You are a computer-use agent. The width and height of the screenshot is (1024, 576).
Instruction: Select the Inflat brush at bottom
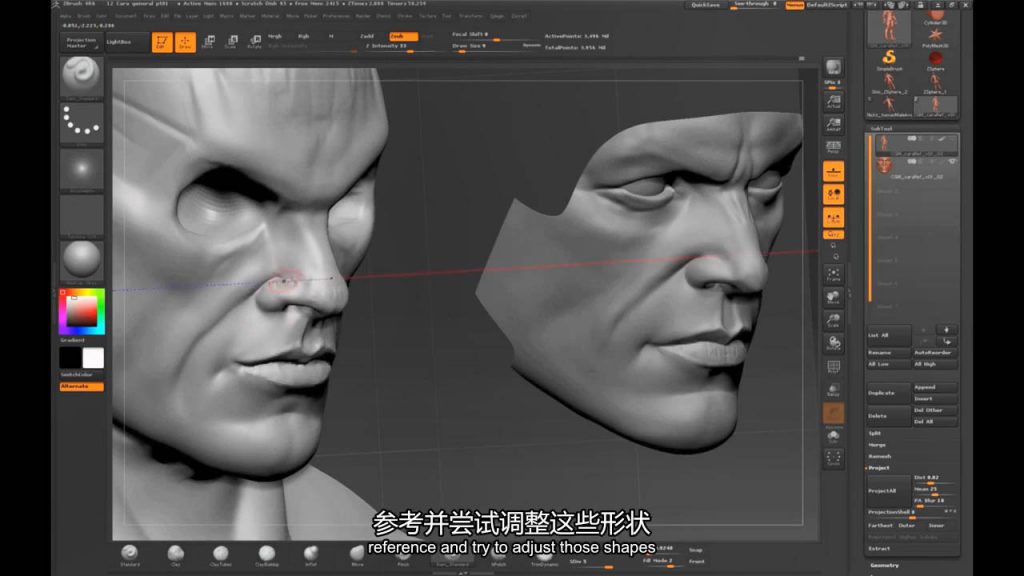click(x=312, y=555)
